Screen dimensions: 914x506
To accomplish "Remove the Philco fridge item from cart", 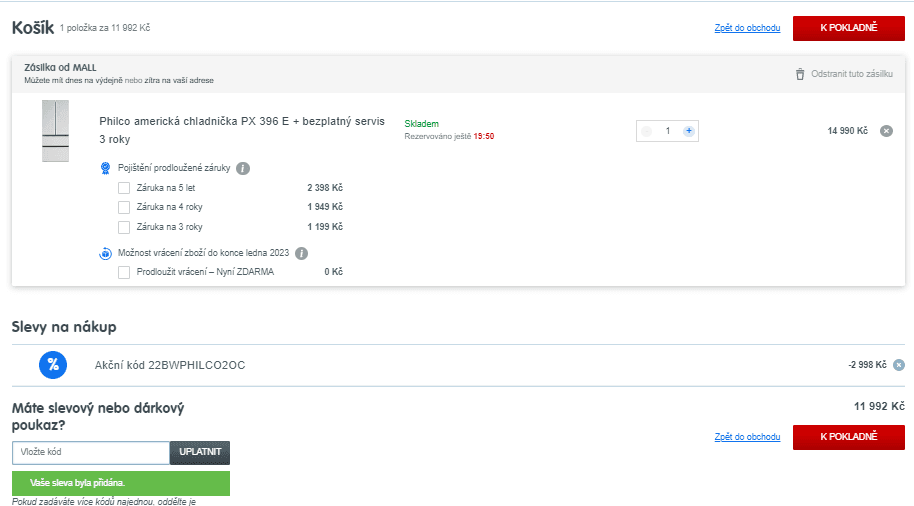I will (x=886, y=131).
